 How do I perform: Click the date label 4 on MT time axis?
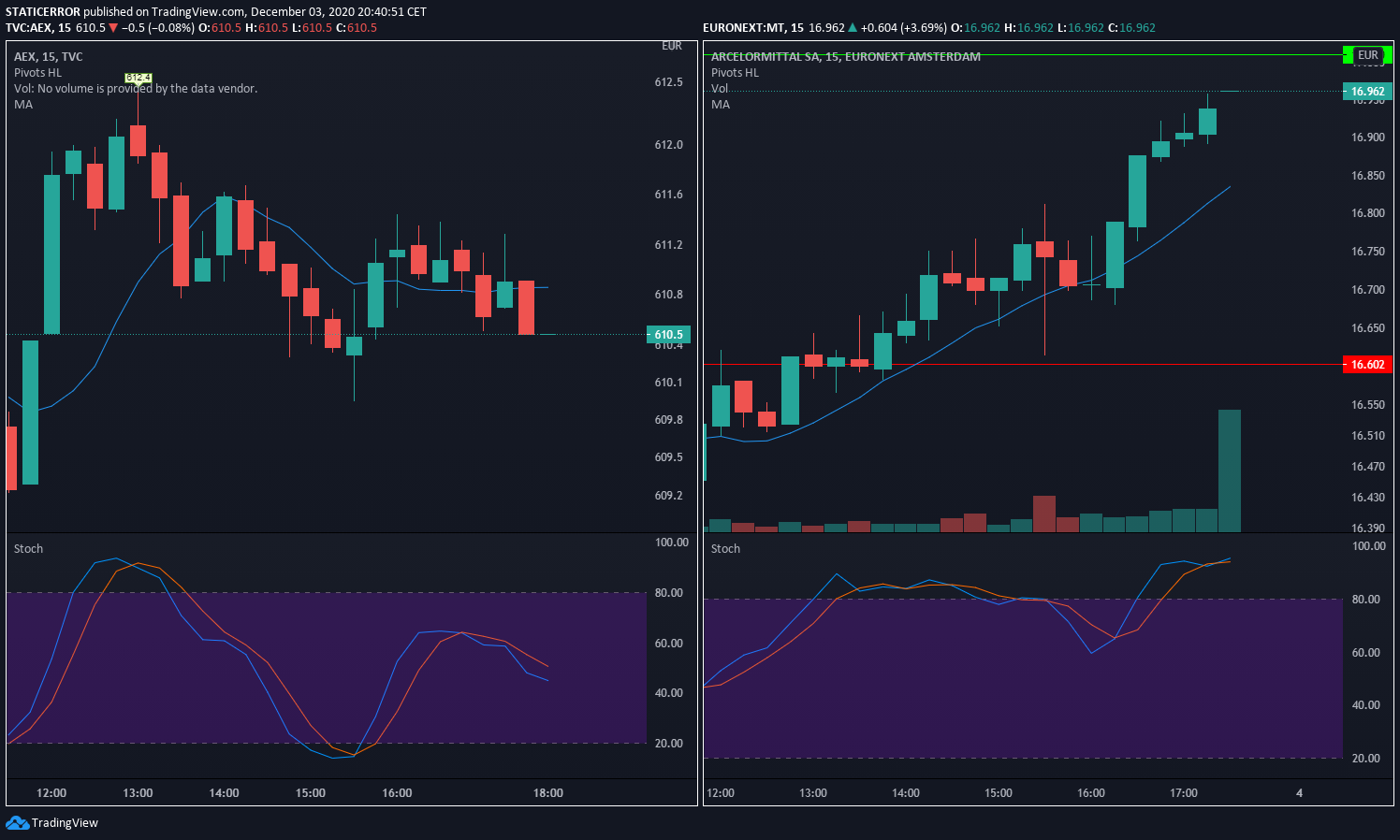1300,793
